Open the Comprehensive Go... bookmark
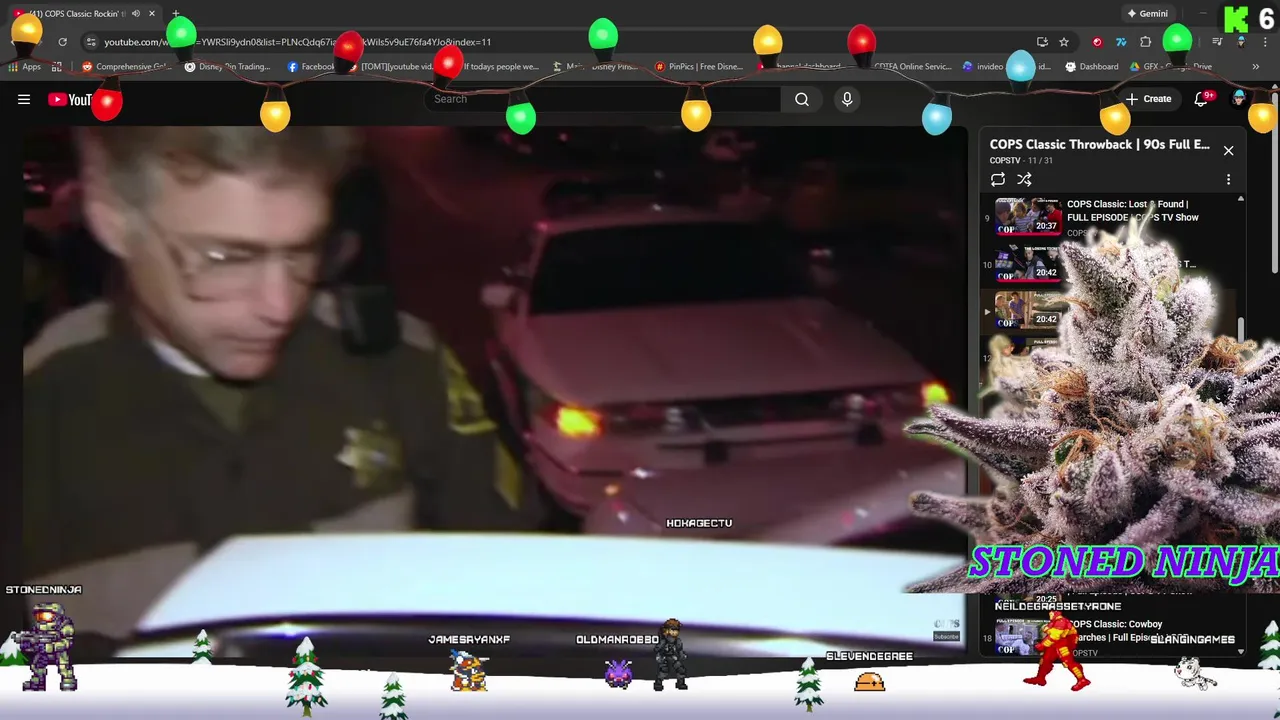1280x720 pixels. click(127, 67)
